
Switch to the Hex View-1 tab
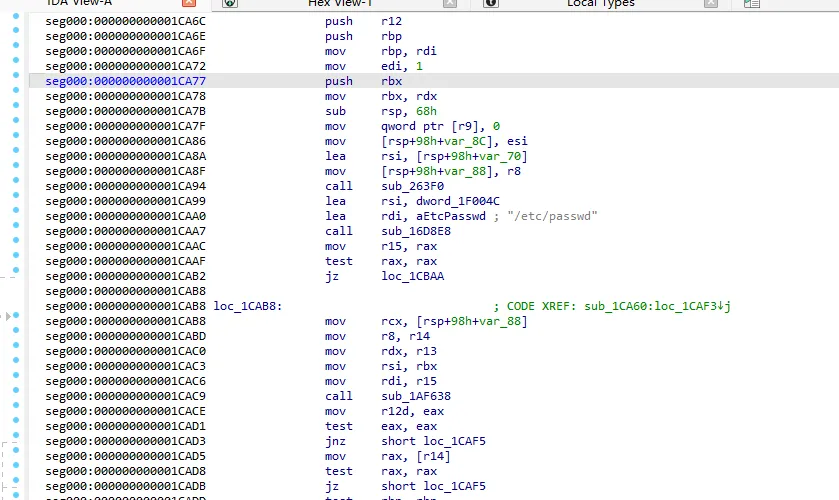(340, 3)
